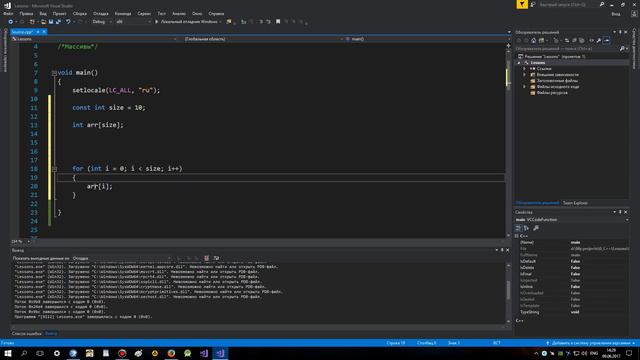Click the Quick Launch search field

571,4
